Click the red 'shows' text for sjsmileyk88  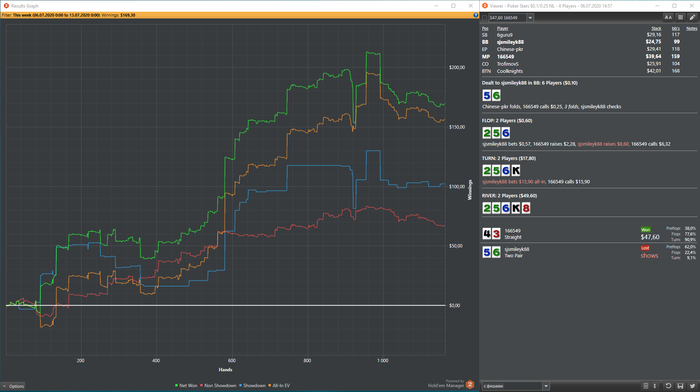click(649, 256)
